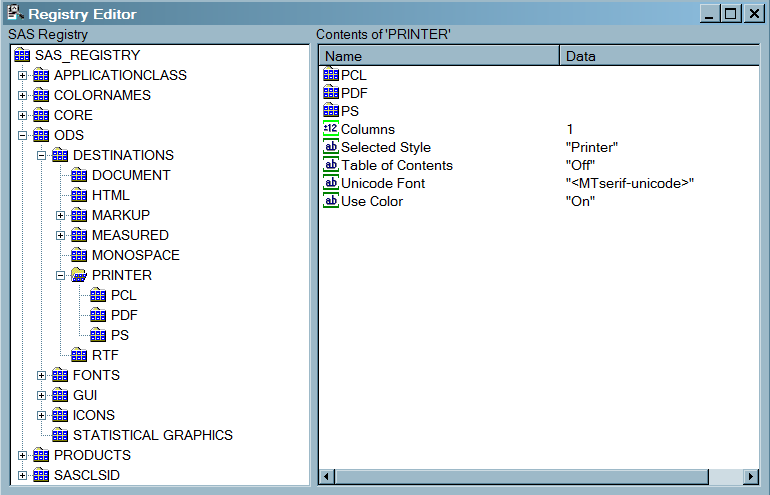This screenshot has height=495, width=770.
Task: Click the Unicode Font string value icon
Action: click(x=331, y=183)
